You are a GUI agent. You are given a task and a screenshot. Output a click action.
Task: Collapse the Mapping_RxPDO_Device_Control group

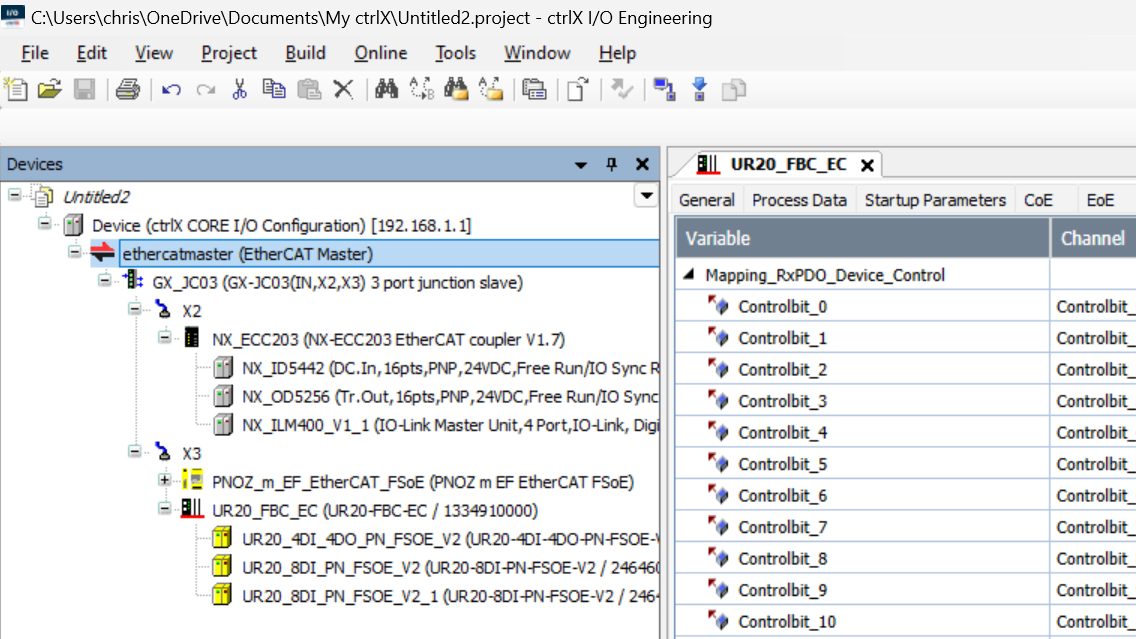click(x=689, y=275)
